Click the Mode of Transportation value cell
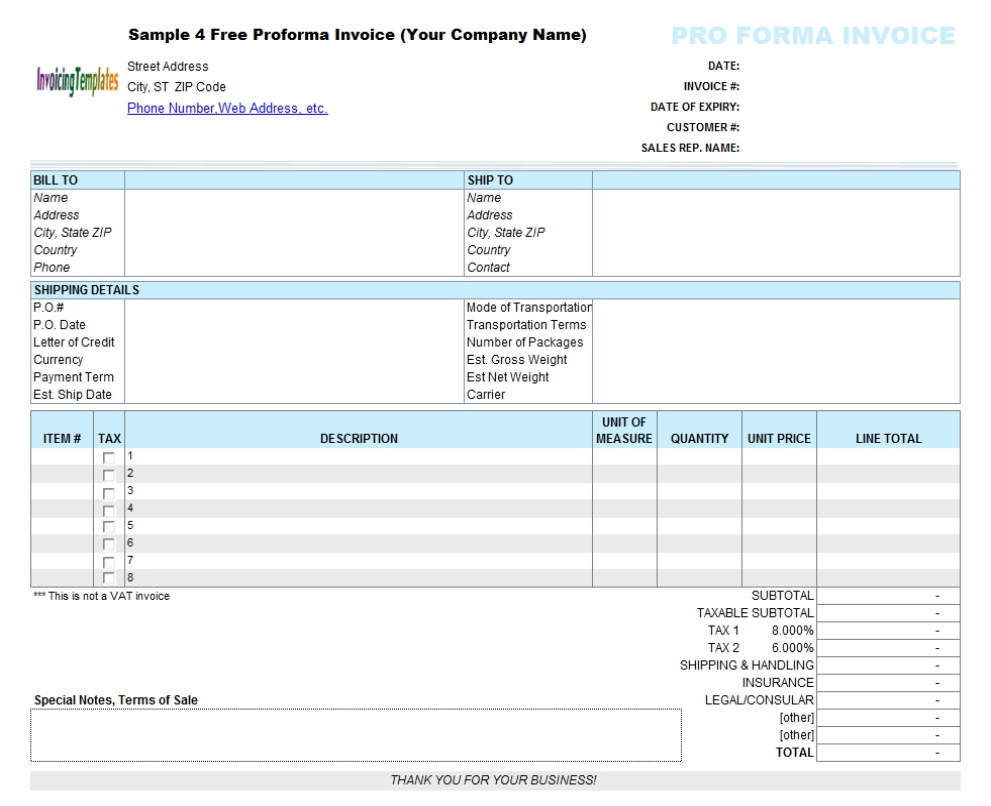Image resolution: width=991 pixels, height=806 pixels. coord(775,308)
